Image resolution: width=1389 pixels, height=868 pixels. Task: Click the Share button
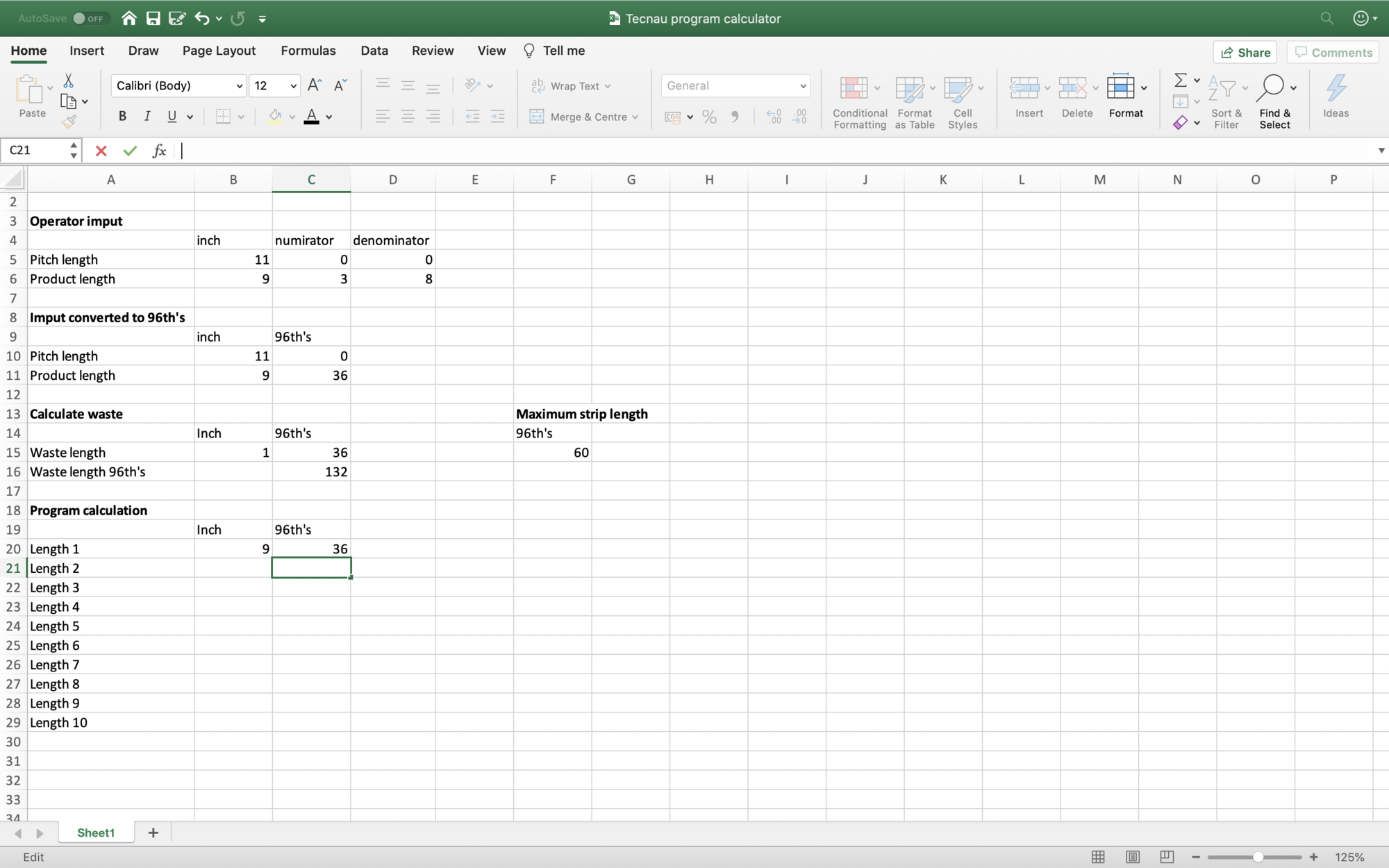coord(1245,53)
